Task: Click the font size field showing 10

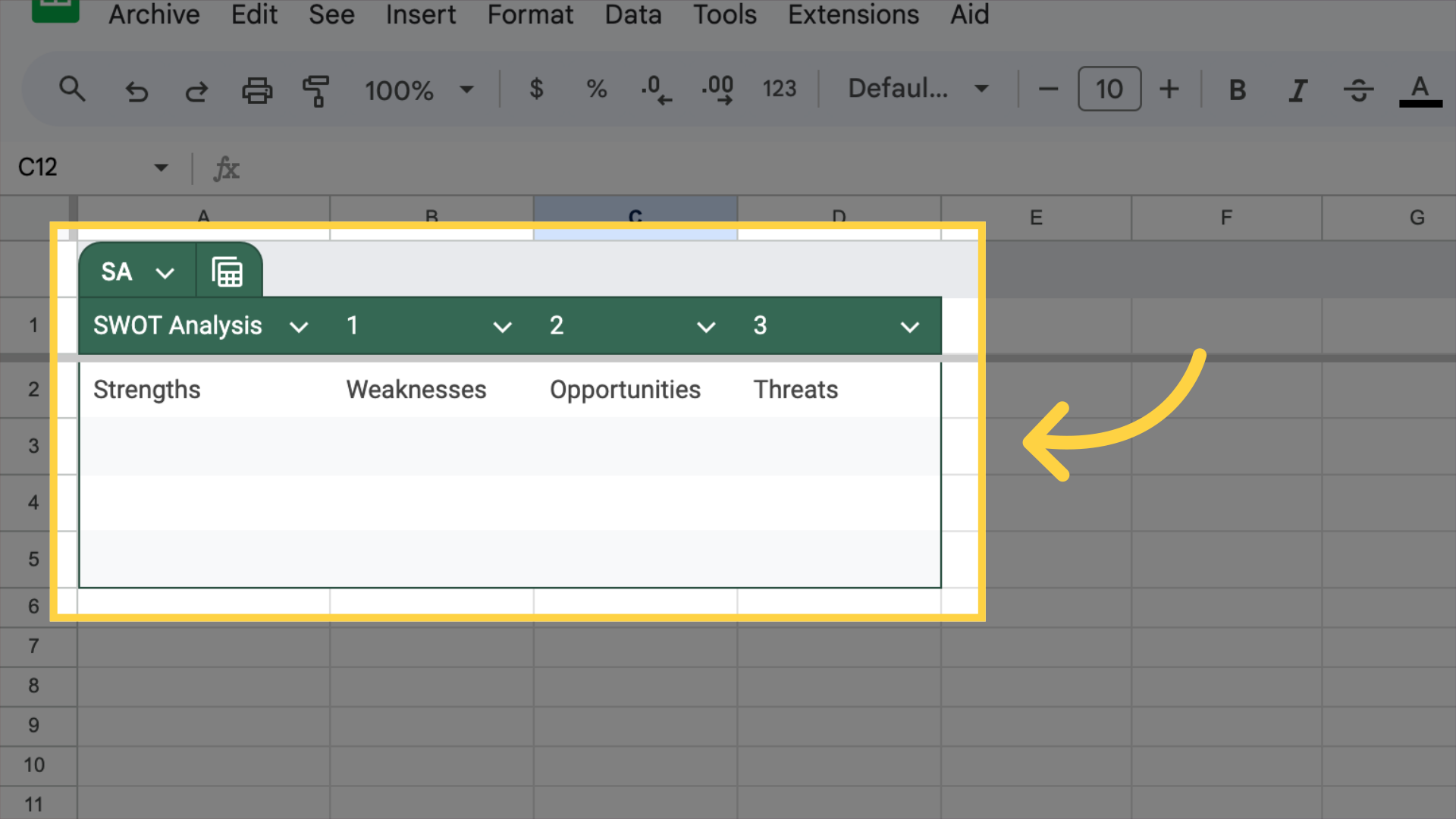Action: [1109, 89]
